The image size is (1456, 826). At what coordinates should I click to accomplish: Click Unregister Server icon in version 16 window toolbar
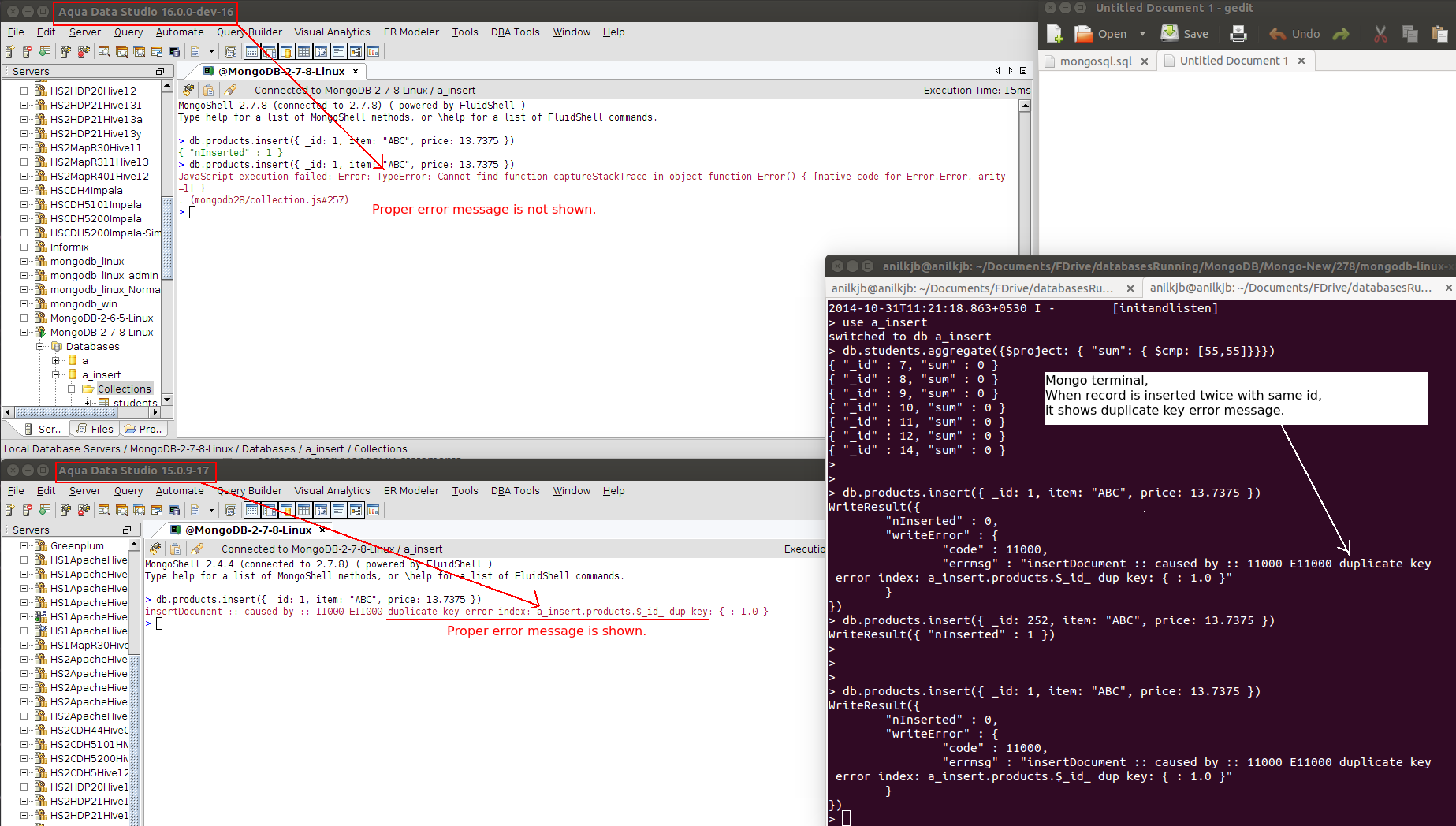pos(28,51)
